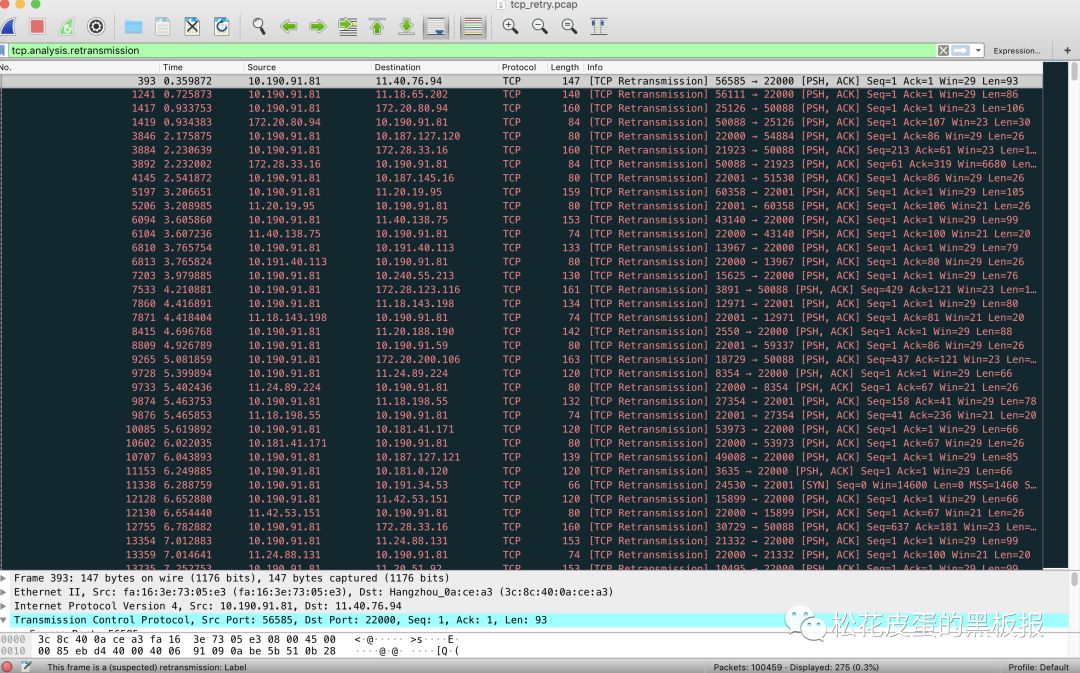The width and height of the screenshot is (1080, 673).
Task: Select packet 13354 row
Action: click(521, 541)
